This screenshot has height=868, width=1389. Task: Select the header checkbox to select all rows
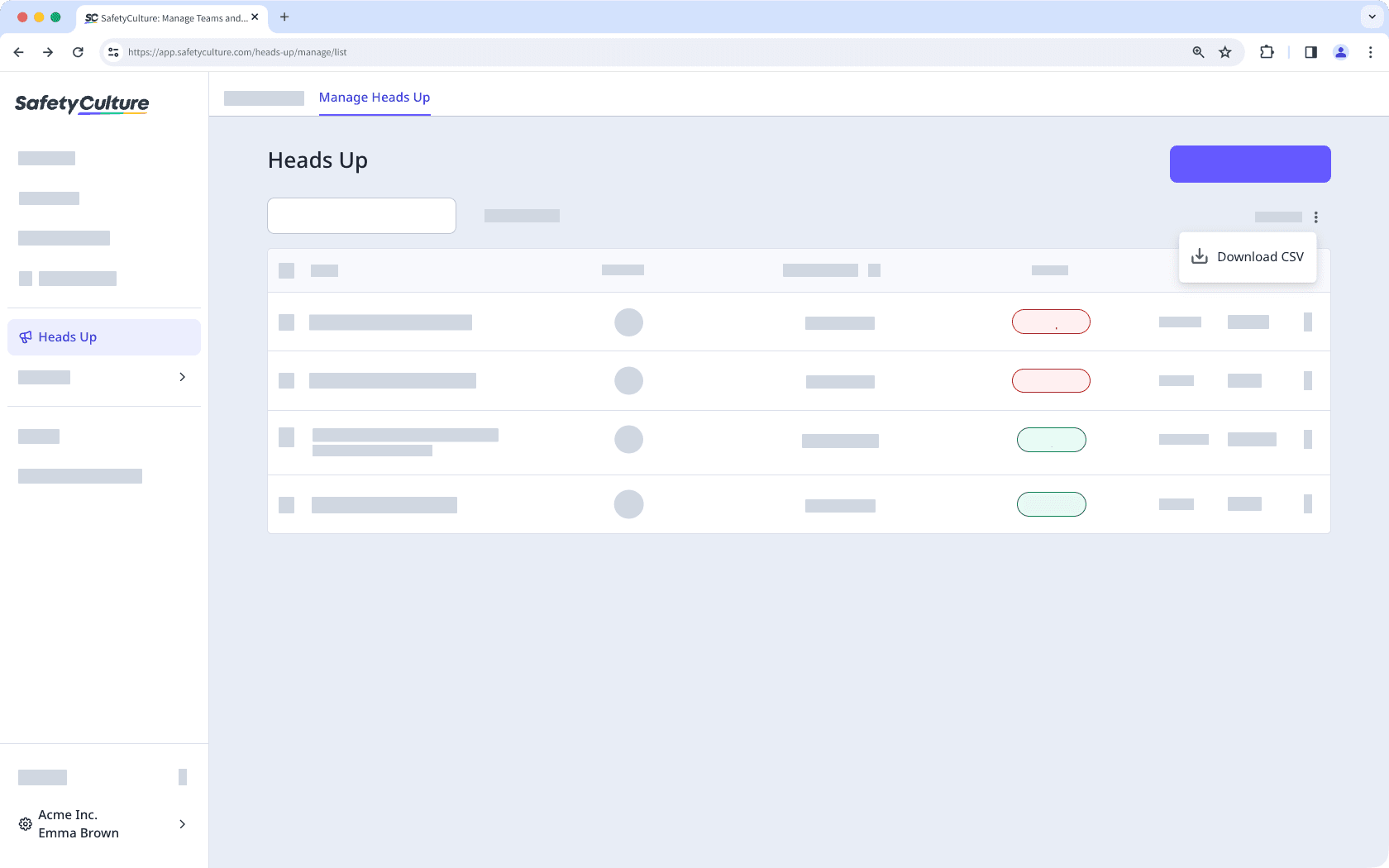[x=286, y=269]
